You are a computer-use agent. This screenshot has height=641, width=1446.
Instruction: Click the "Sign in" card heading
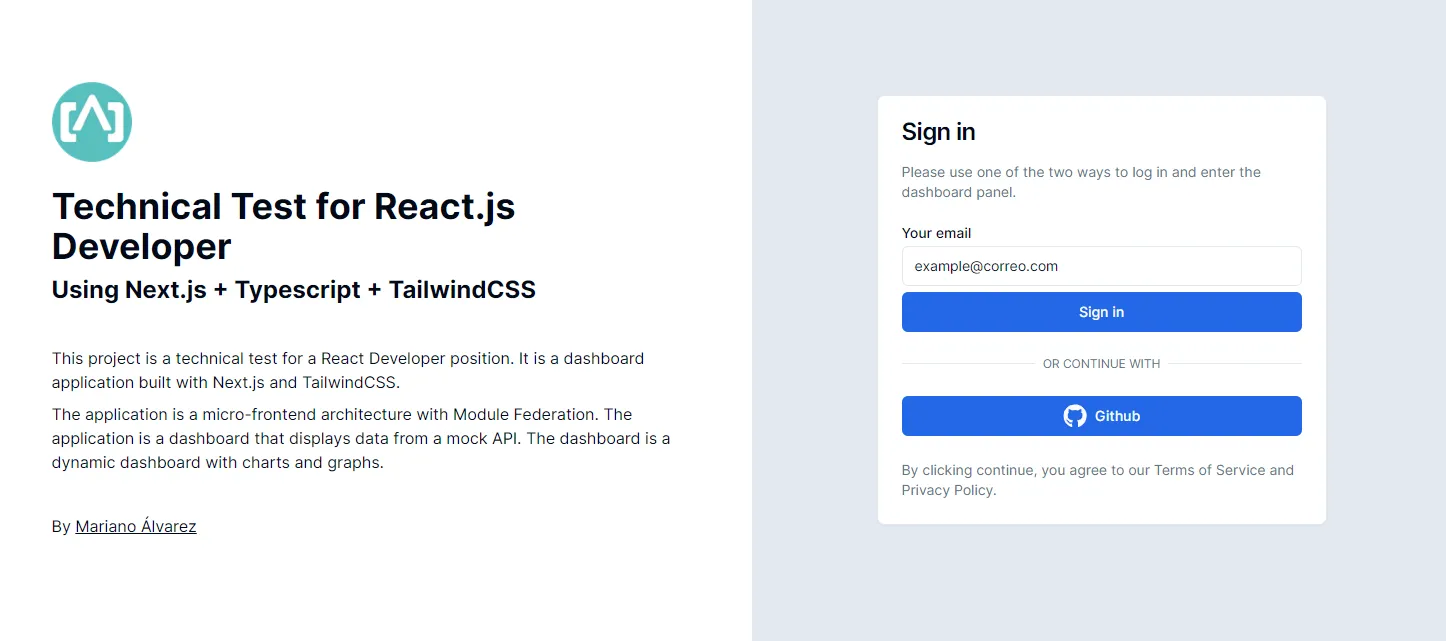938,132
